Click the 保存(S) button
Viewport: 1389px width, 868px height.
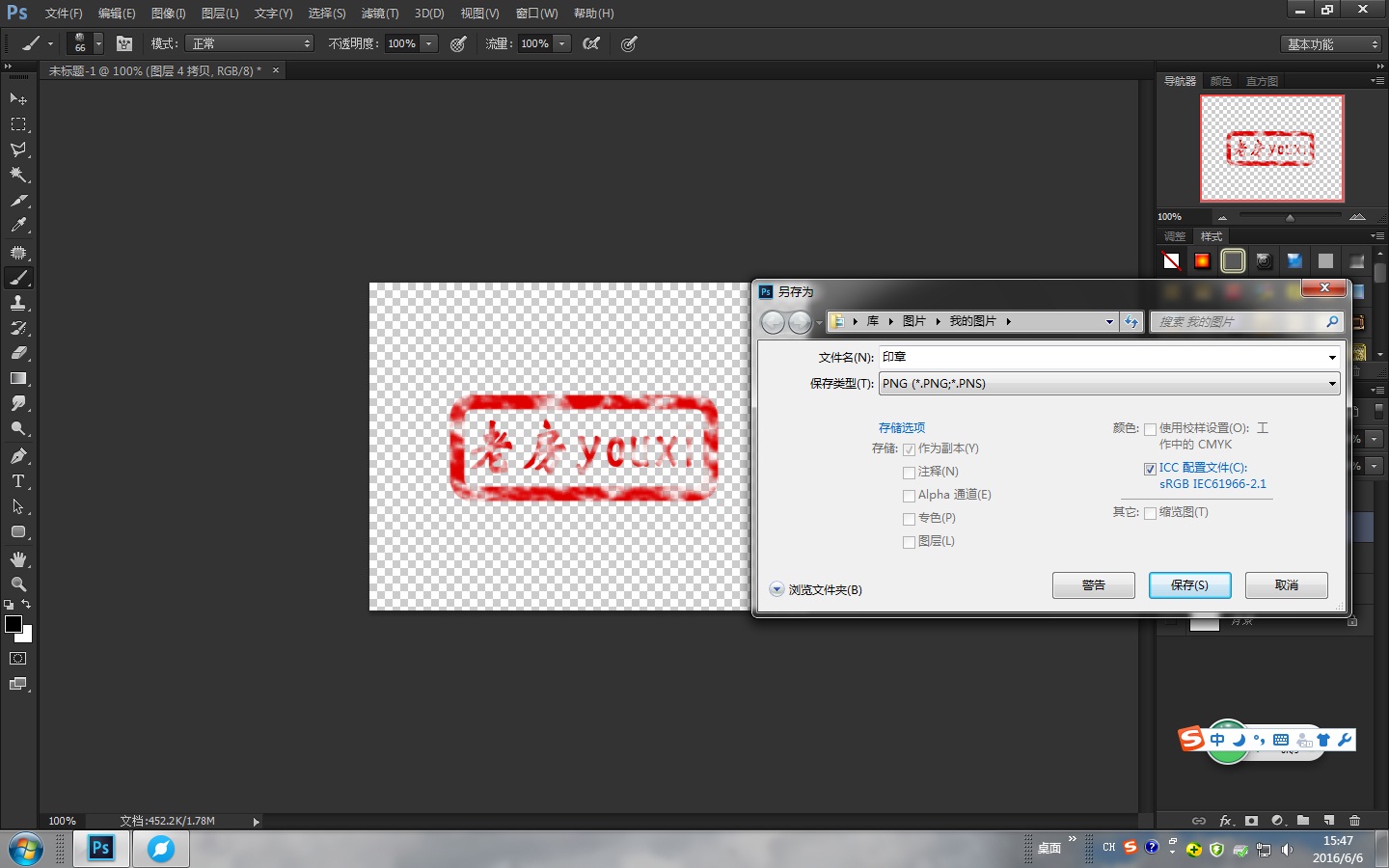tap(1189, 585)
